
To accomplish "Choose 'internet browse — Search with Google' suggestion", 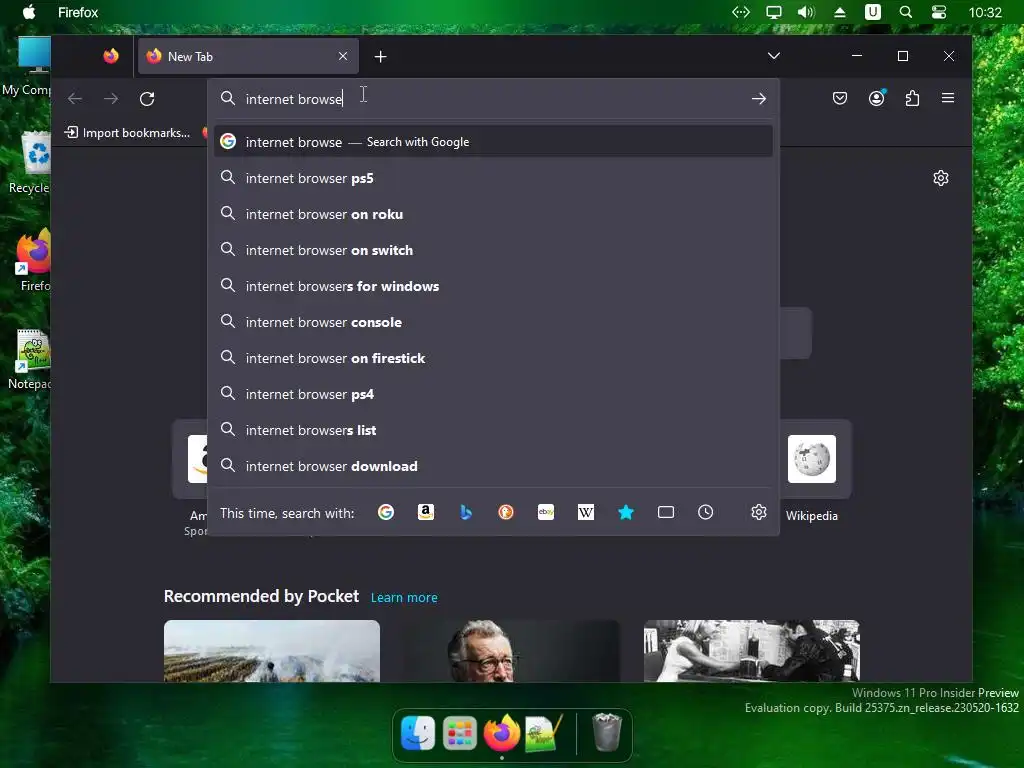I will (493, 142).
